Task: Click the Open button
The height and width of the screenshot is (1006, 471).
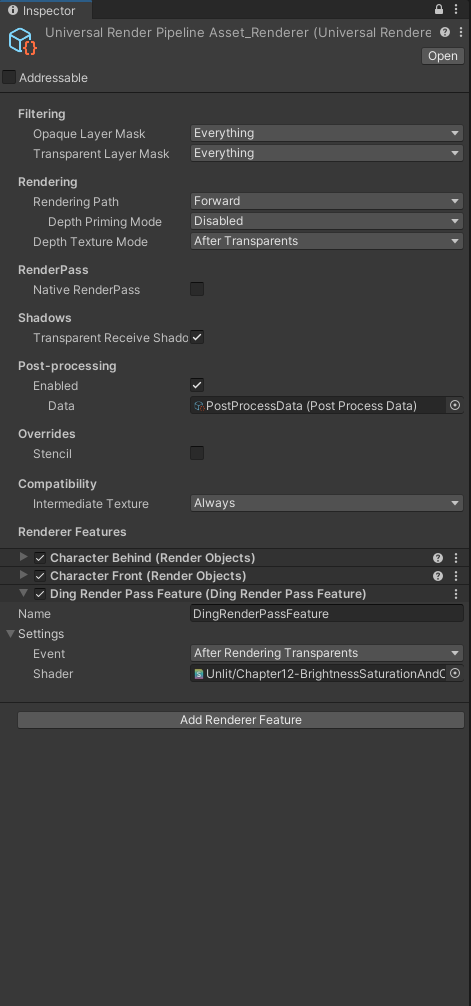Action: (443, 56)
